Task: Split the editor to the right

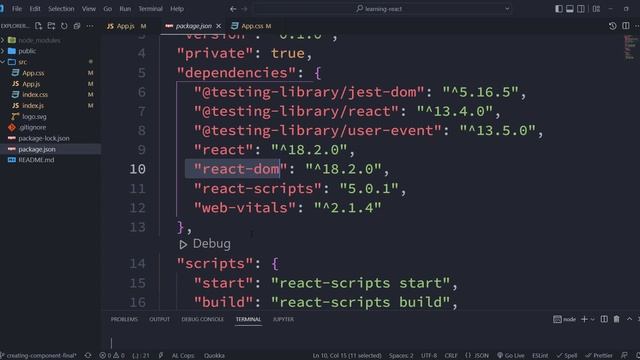Action: [x=626, y=26]
